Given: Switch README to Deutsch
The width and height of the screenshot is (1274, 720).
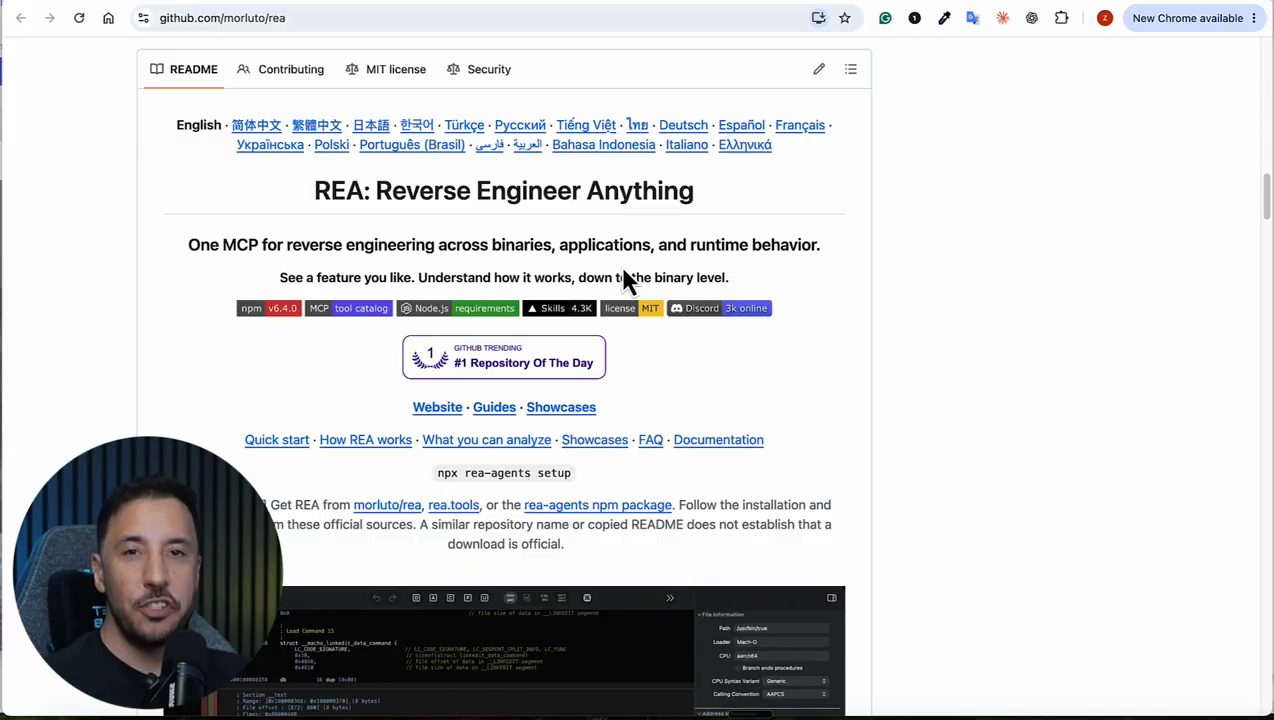Looking at the screenshot, I should pyautogui.click(x=683, y=125).
